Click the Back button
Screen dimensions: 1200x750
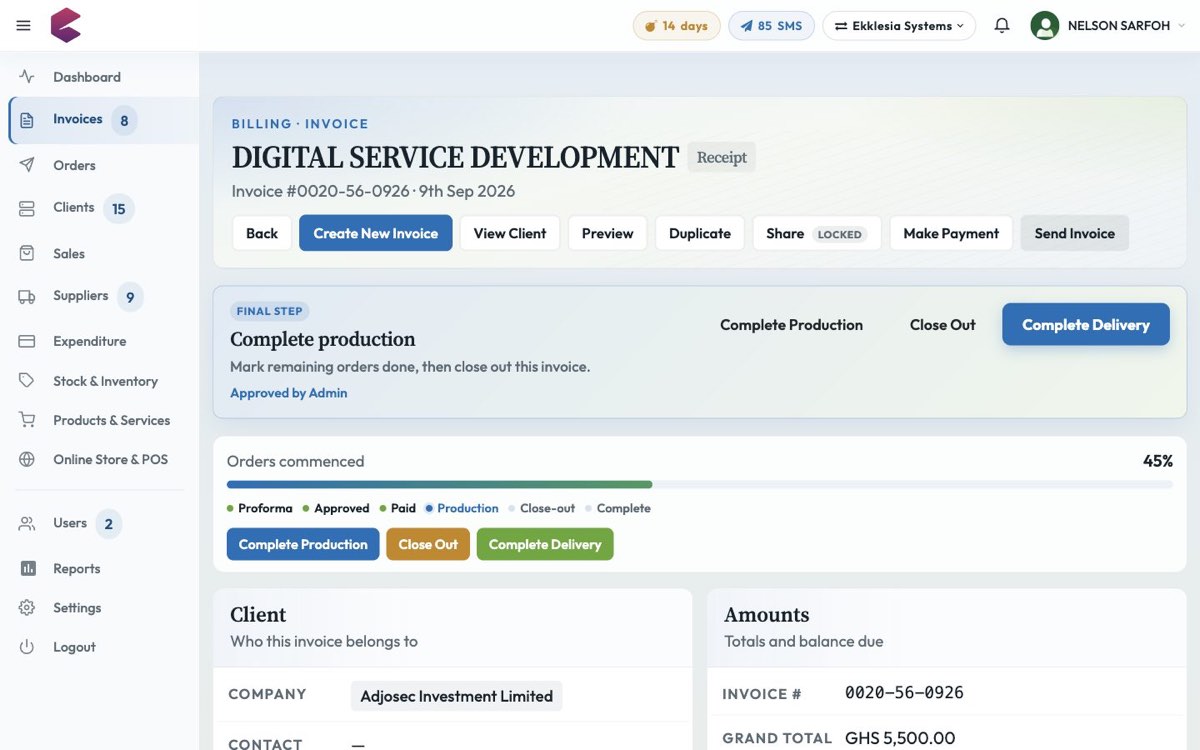262,233
